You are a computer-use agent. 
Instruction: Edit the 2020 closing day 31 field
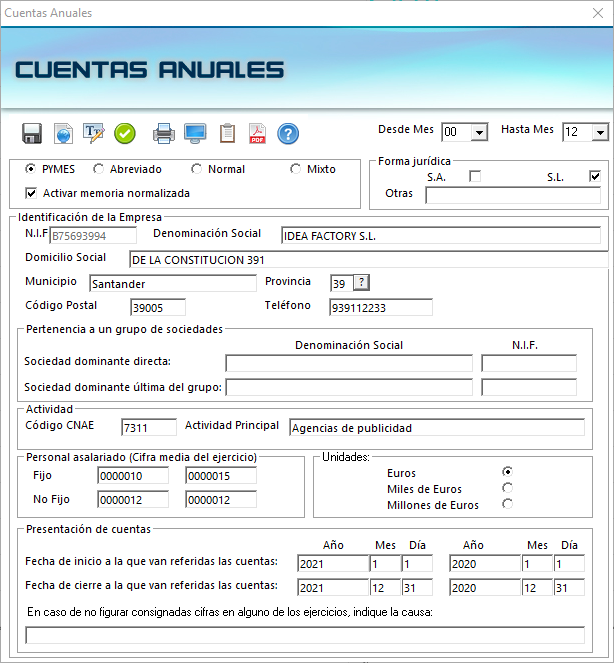(569, 587)
